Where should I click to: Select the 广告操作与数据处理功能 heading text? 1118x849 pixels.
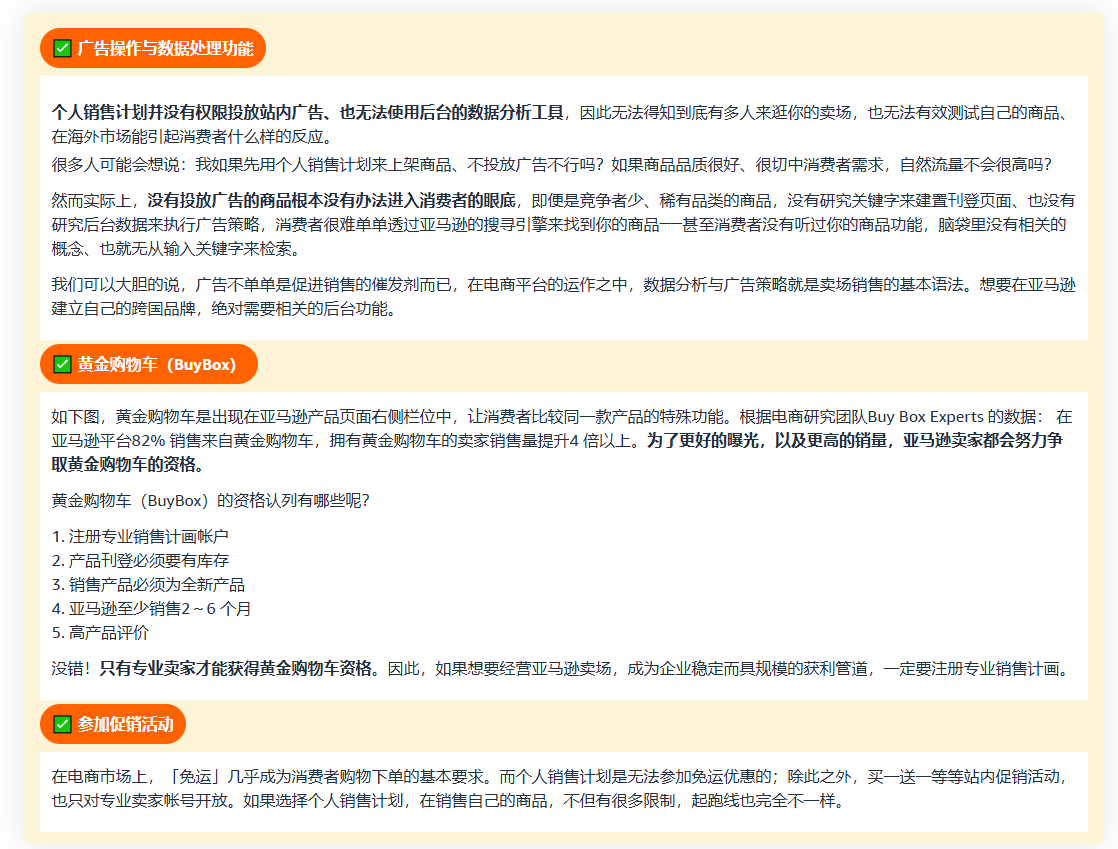165,48
